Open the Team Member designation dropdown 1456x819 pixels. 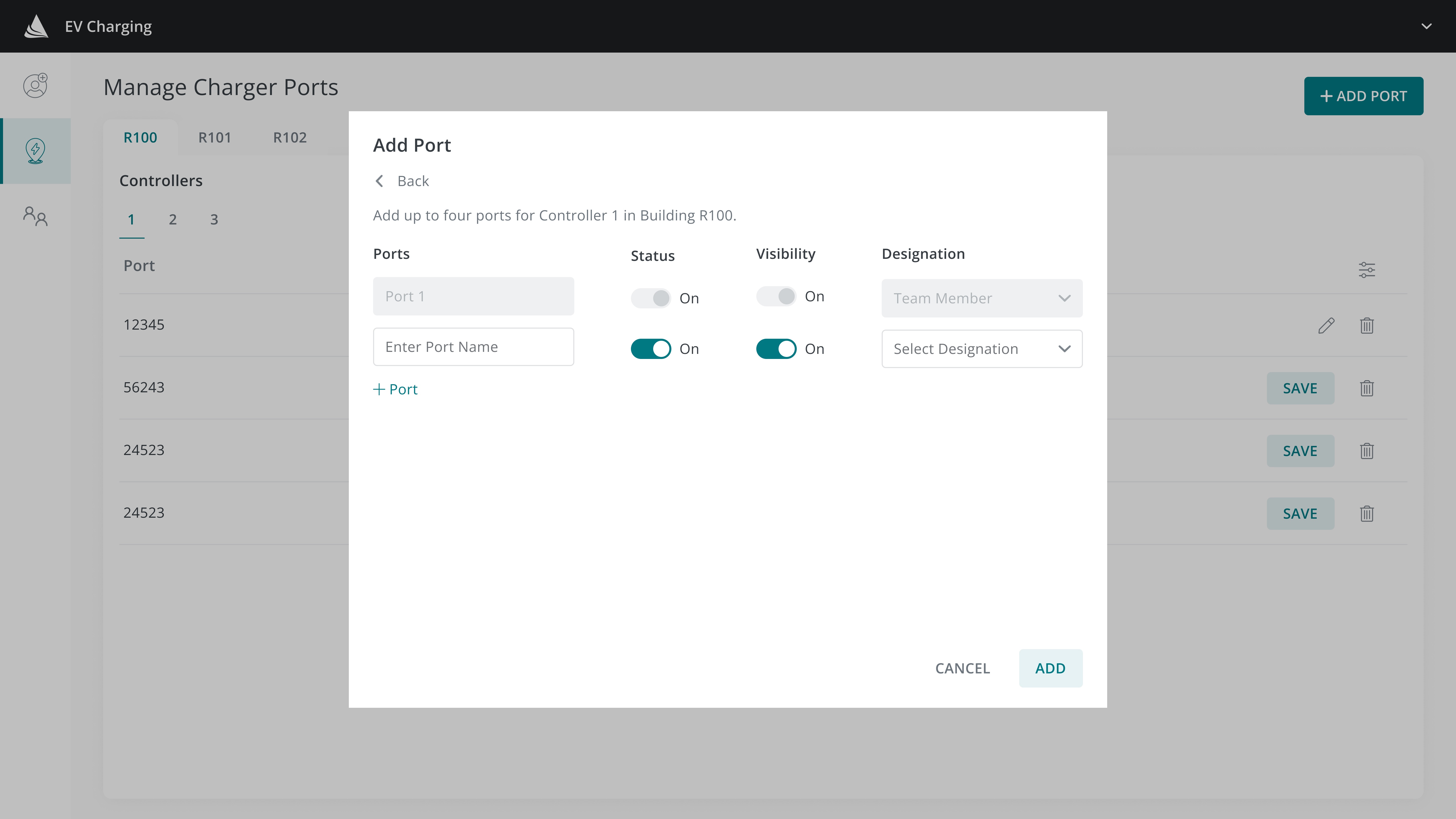[982, 298]
